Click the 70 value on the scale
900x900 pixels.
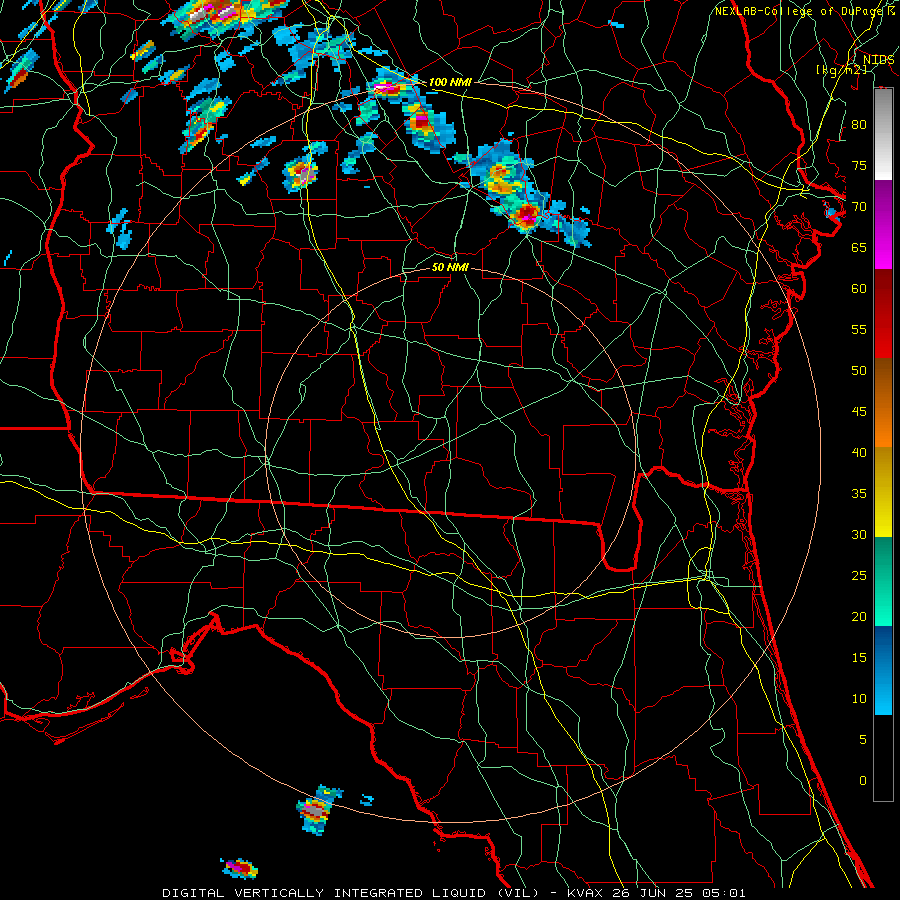859,207
